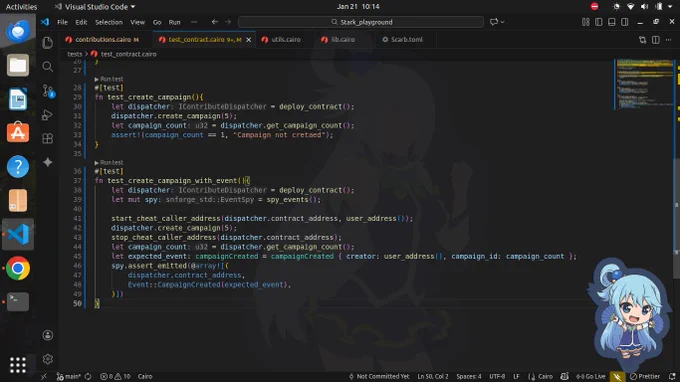Screen dimensions: 680x382
Task: Open the Run menu
Action: coord(174,22)
